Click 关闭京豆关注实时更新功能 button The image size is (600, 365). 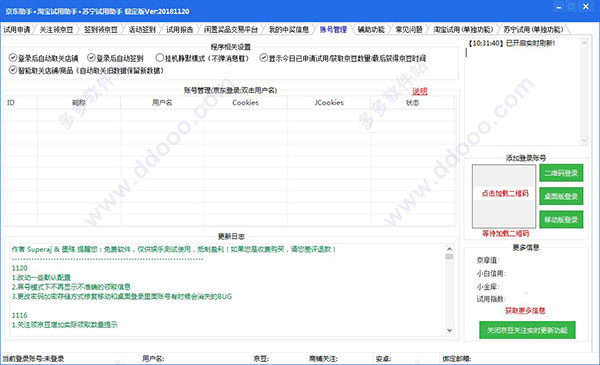(x=527, y=330)
